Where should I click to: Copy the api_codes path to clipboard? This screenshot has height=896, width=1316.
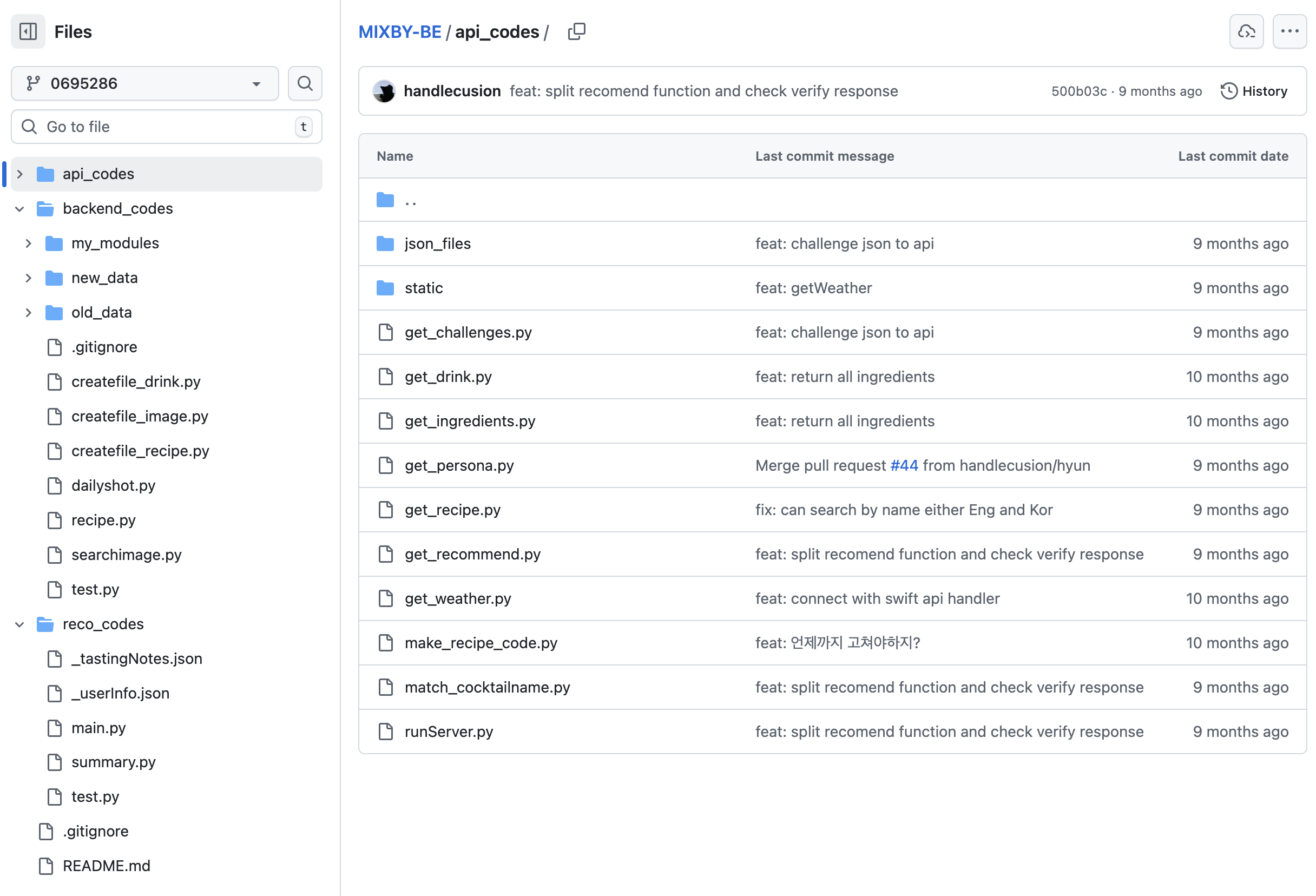click(576, 32)
